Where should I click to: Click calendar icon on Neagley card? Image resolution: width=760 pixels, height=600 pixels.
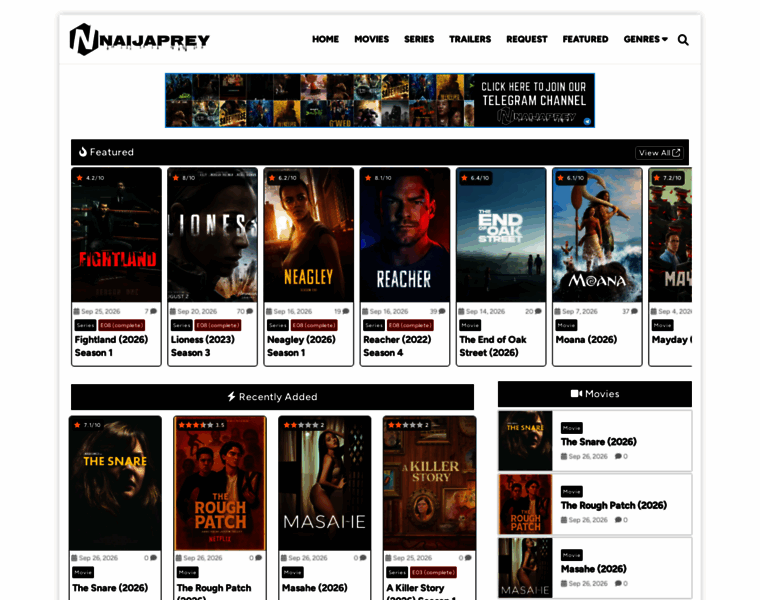point(269,311)
